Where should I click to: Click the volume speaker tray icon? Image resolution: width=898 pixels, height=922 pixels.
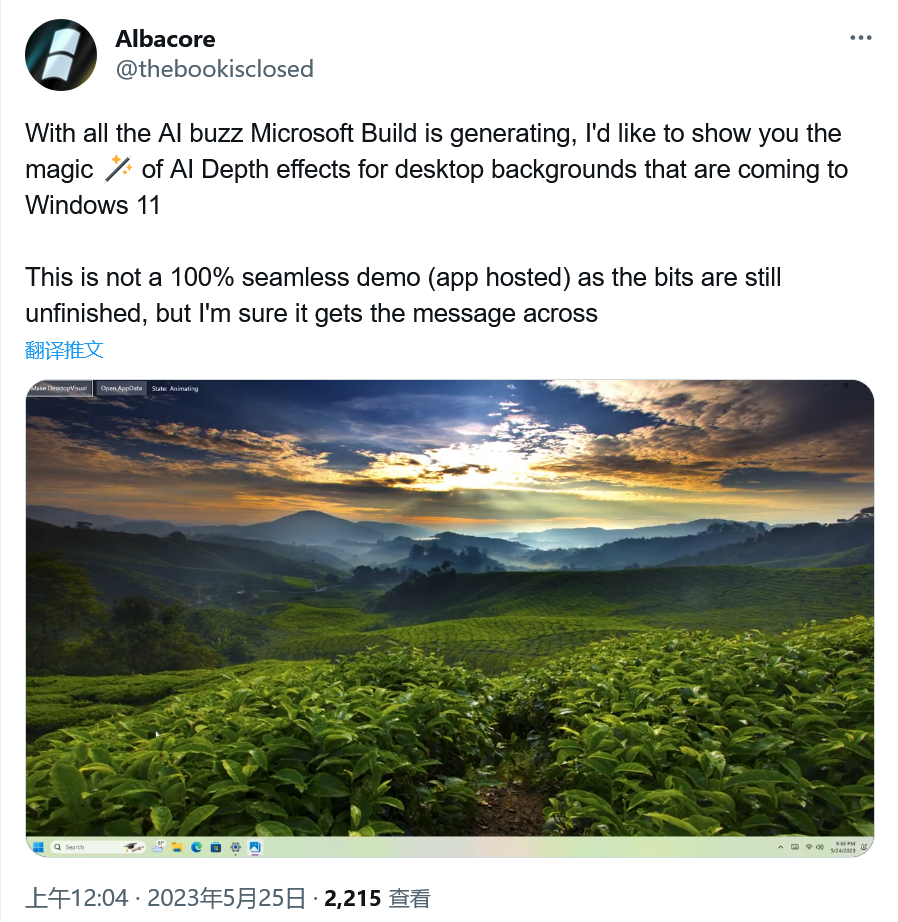click(x=820, y=847)
